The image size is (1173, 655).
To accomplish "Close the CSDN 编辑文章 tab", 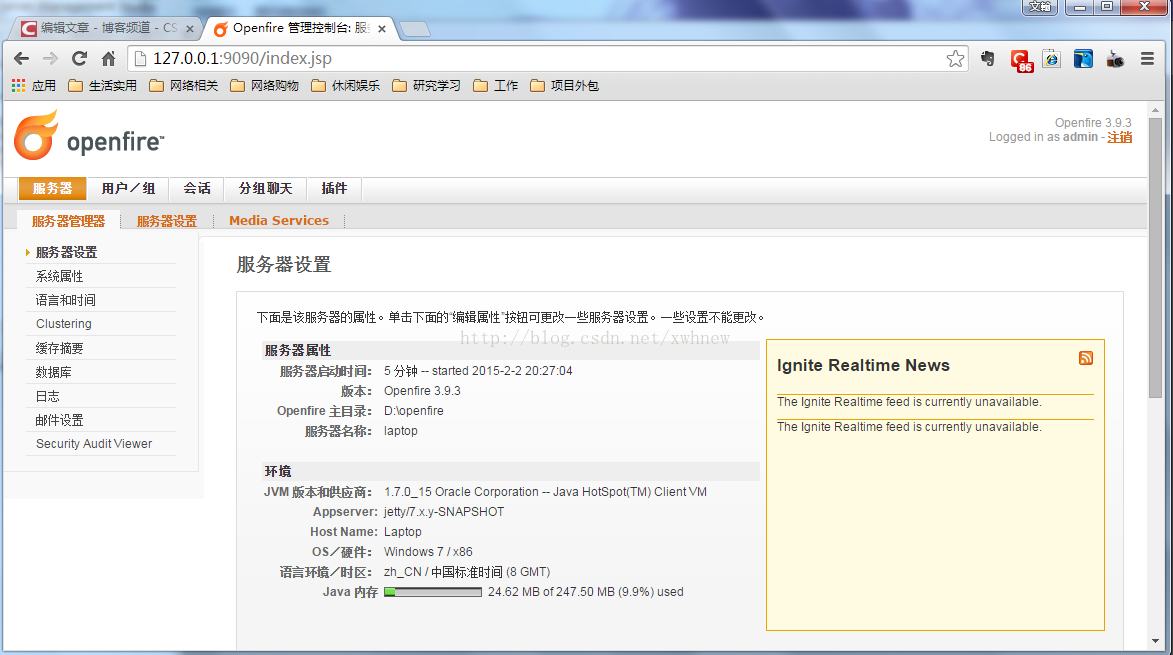I will pyautogui.click(x=189, y=29).
